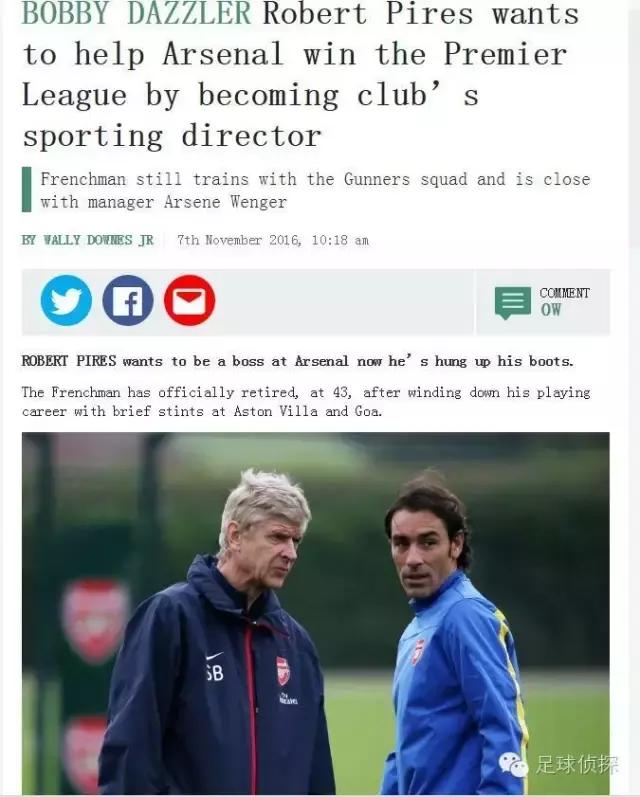Click the green bar beside the subheading
Screen dimensions: 640x797
click(x=26, y=189)
